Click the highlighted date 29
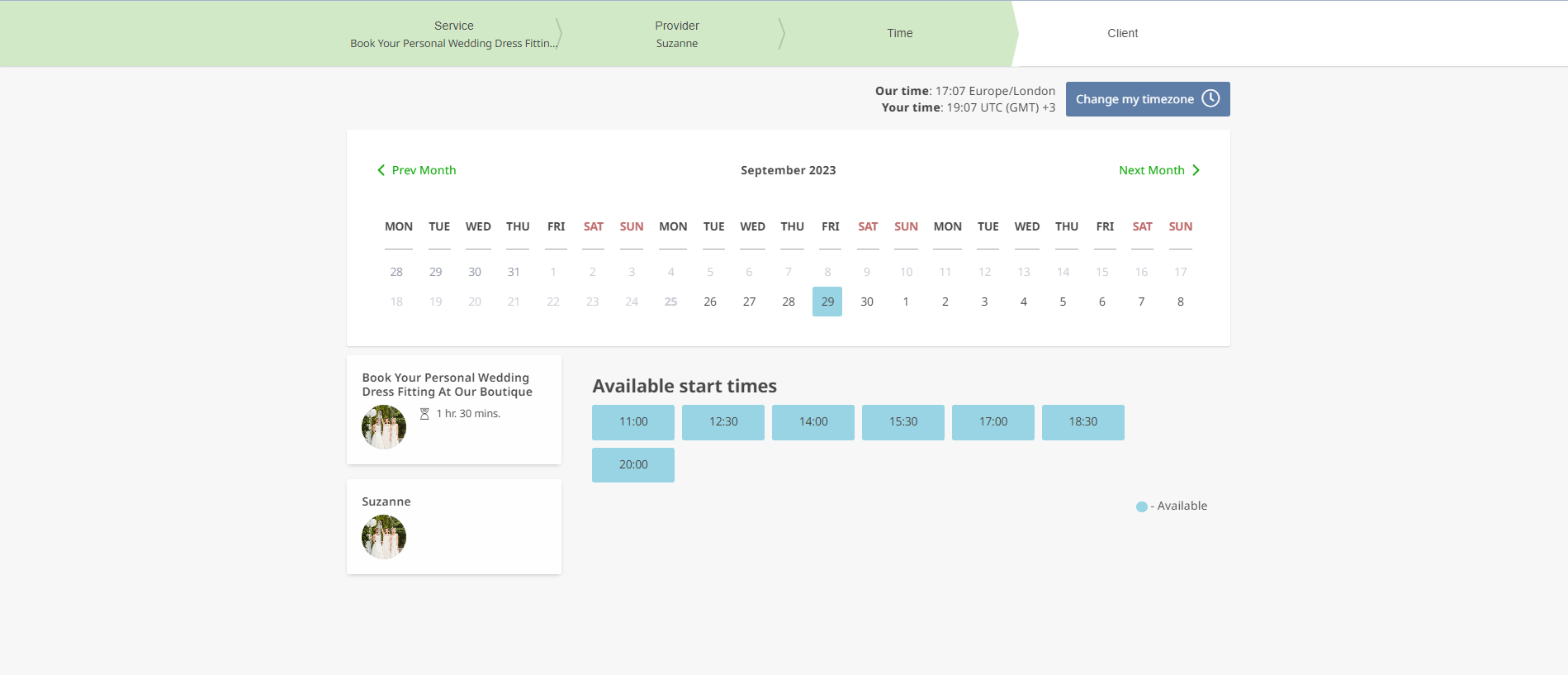This screenshot has width=1568, height=675. [827, 302]
